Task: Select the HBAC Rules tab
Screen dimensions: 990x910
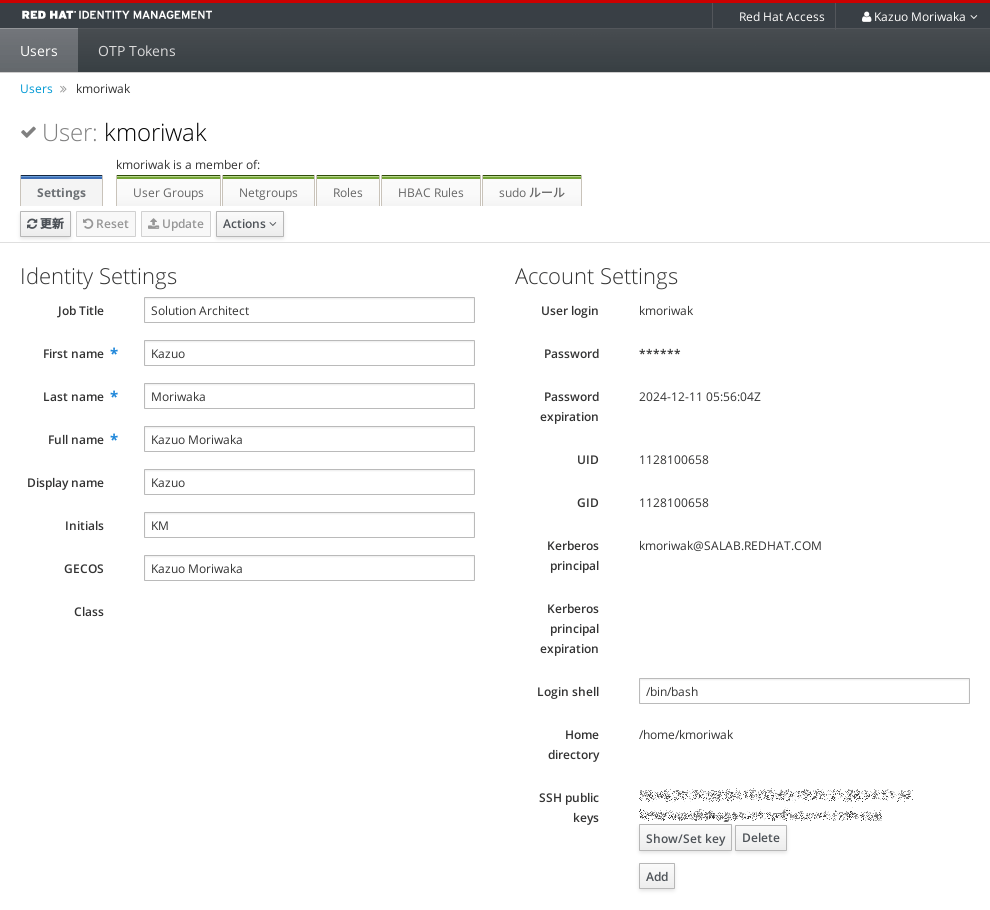Action: (x=430, y=192)
